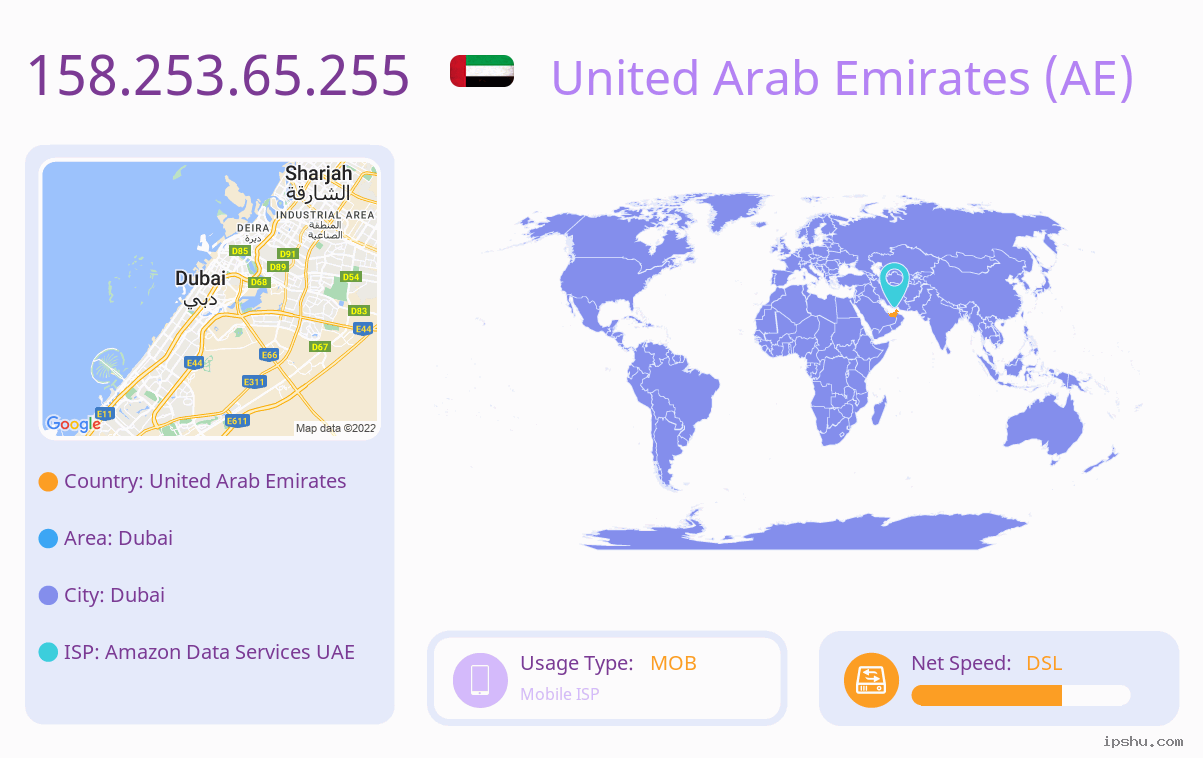Click the orange Net Speed drive icon
This screenshot has height=758, width=1203.
[x=871, y=680]
